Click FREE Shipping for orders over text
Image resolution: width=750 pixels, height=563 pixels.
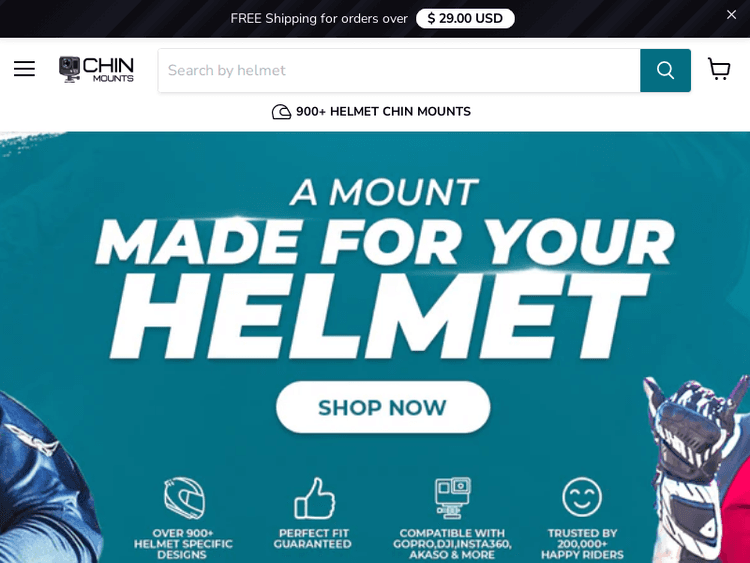319,19
